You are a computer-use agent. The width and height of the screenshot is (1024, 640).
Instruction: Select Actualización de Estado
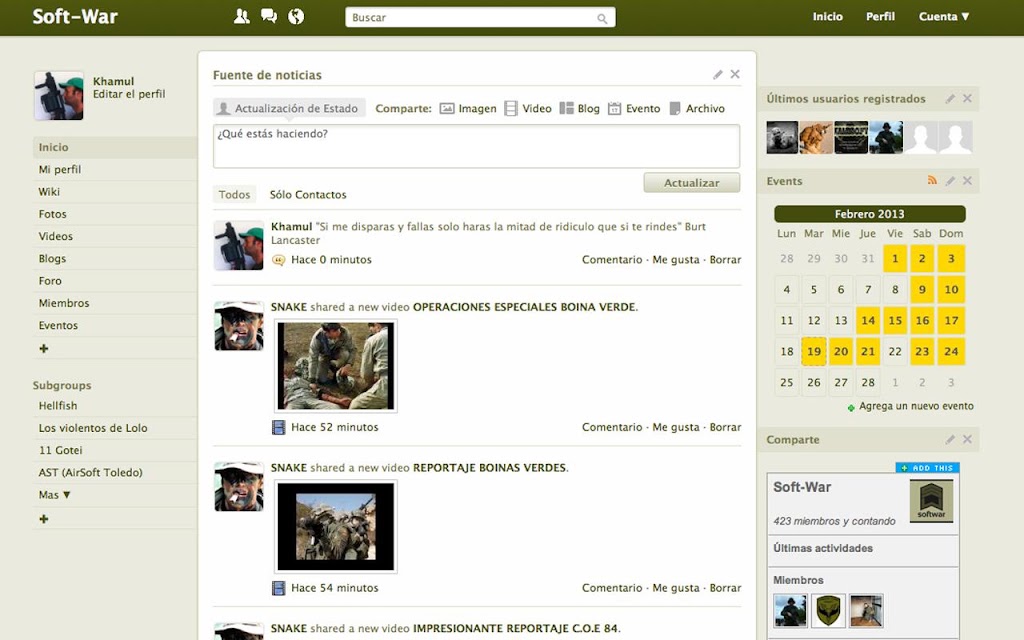pos(289,108)
